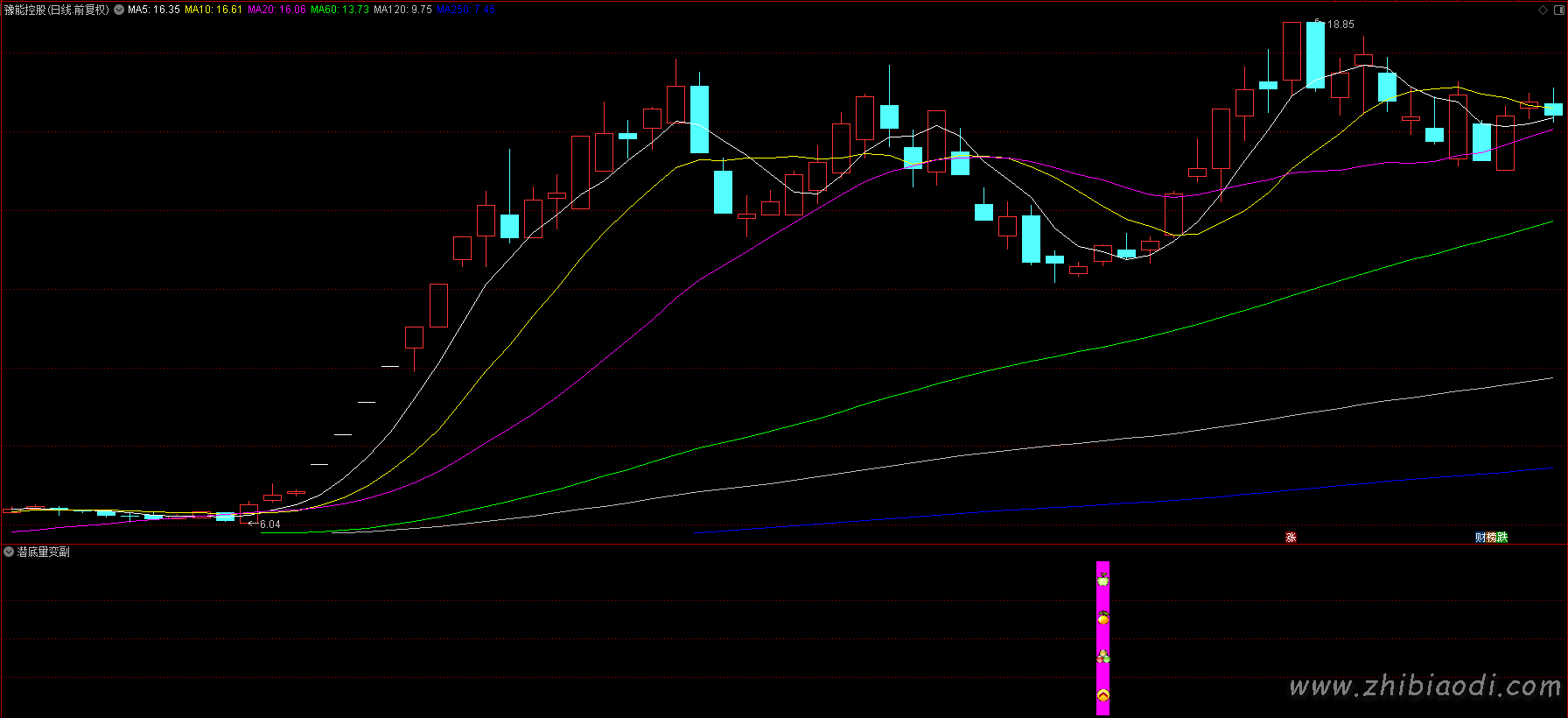Click the orange fruit signal icon
This screenshot has height=718, width=1568.
point(1102,618)
